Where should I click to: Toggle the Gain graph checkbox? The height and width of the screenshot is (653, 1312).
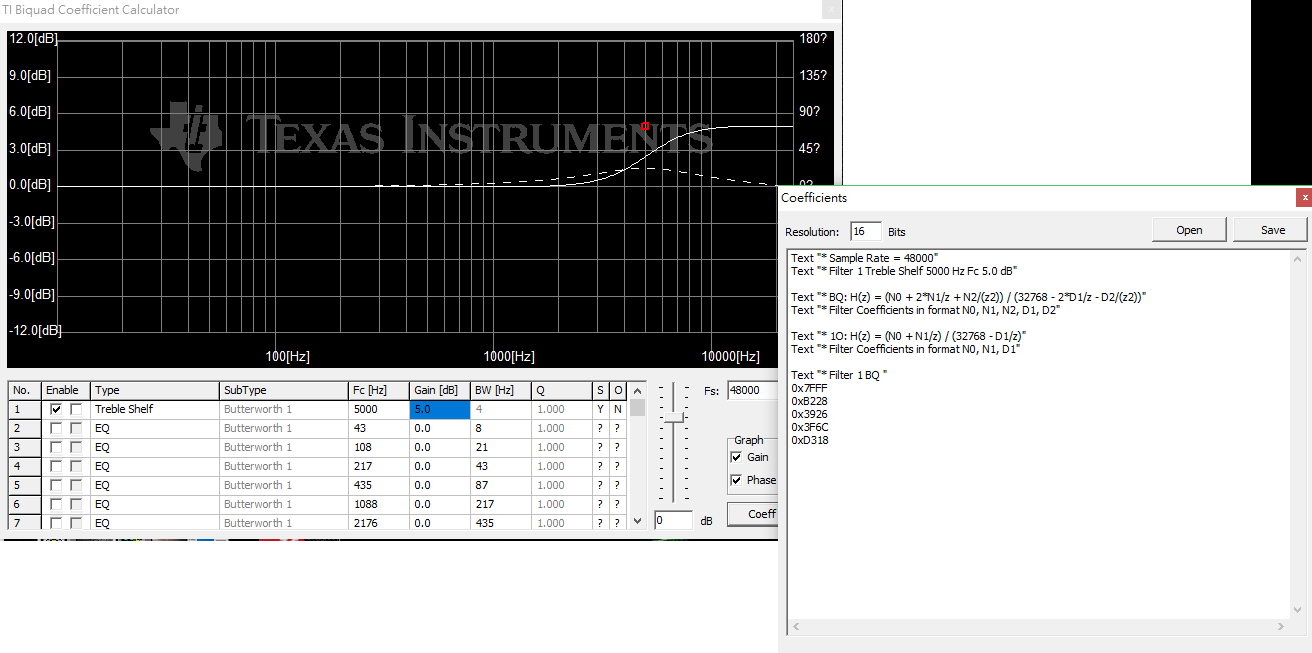coord(737,457)
